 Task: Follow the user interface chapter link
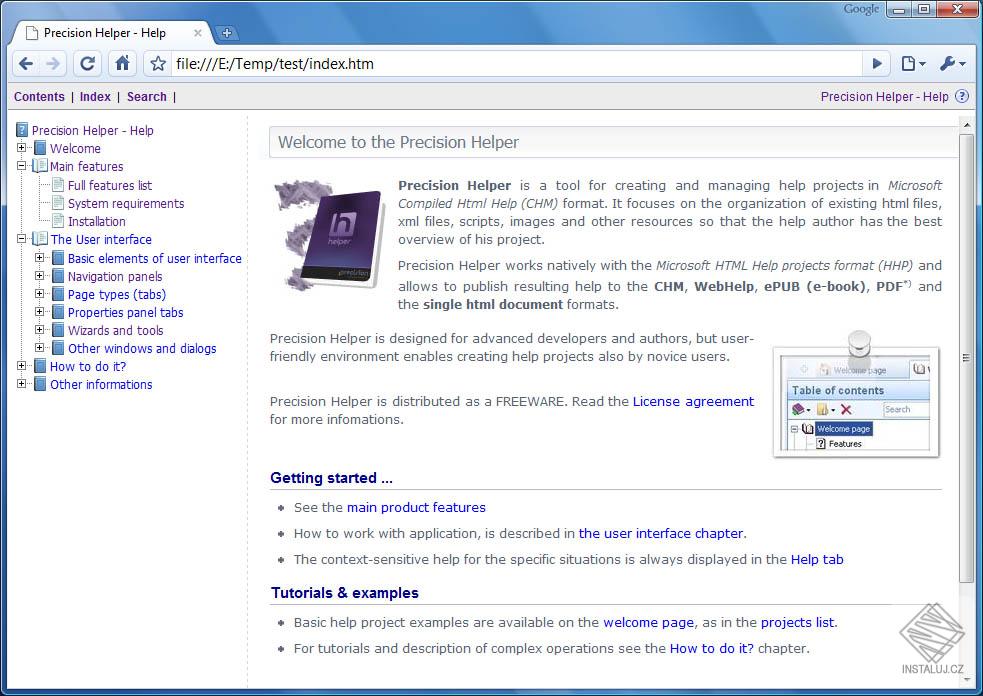tap(661, 533)
